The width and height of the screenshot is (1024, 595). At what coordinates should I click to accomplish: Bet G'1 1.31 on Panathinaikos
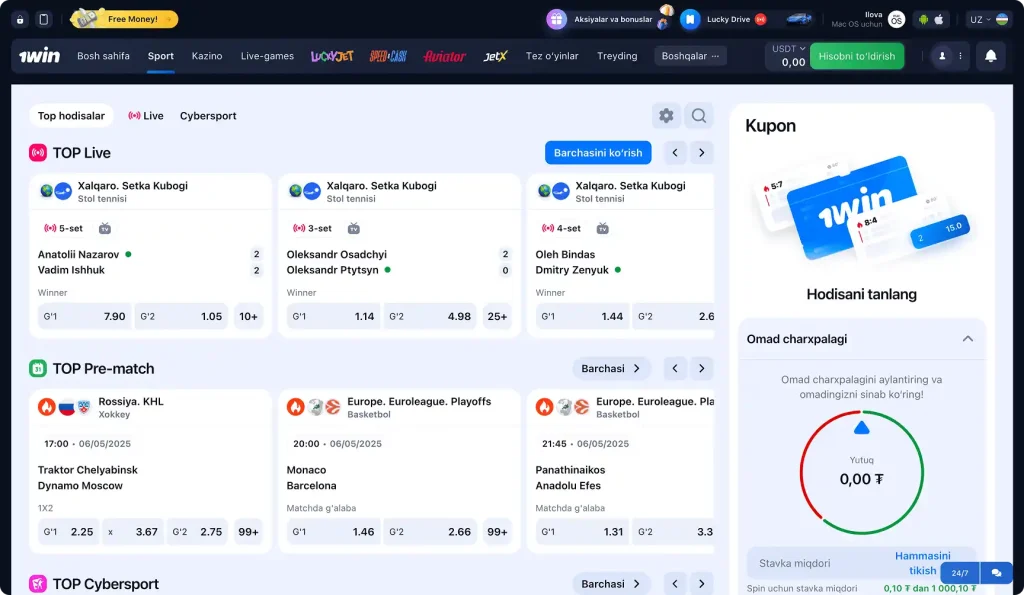click(582, 532)
